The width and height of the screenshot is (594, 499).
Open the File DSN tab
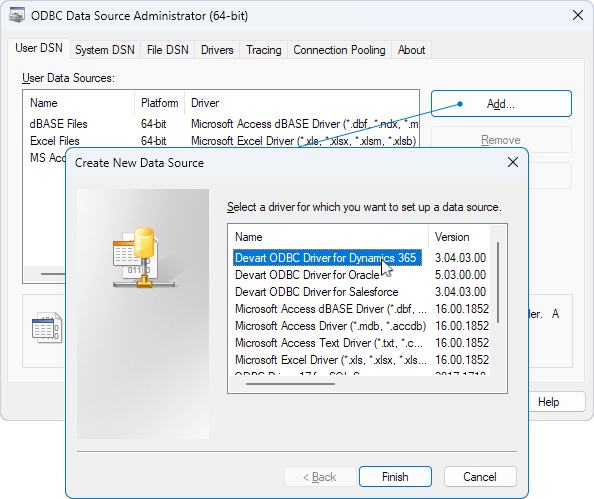click(x=167, y=50)
